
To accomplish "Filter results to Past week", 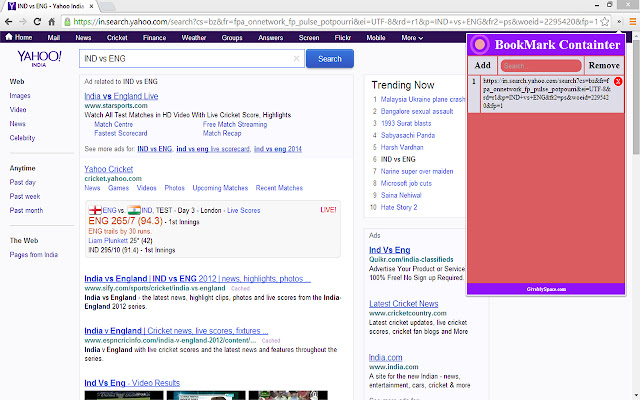I will click(25, 196).
